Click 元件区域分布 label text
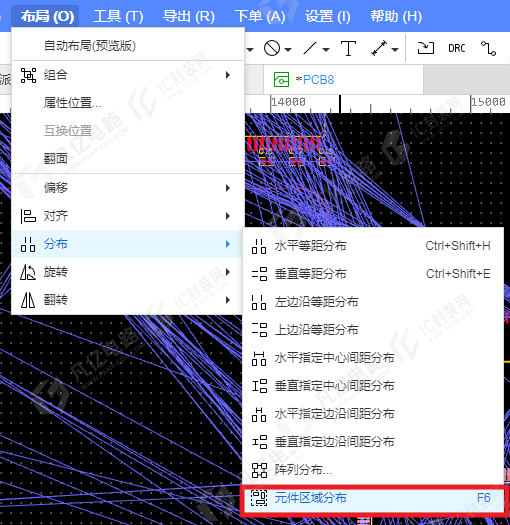 310,498
